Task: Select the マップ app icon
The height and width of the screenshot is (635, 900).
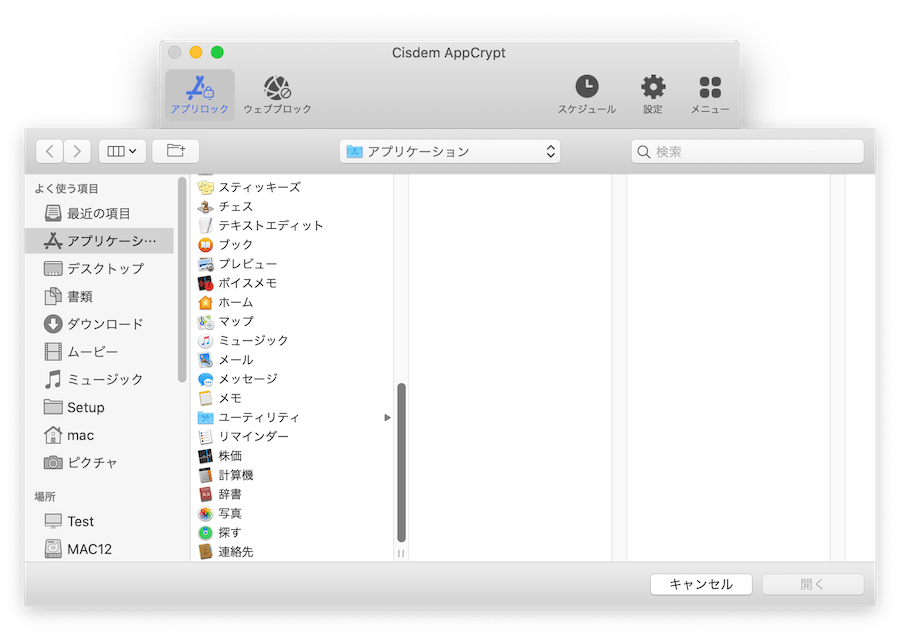Action: [205, 322]
